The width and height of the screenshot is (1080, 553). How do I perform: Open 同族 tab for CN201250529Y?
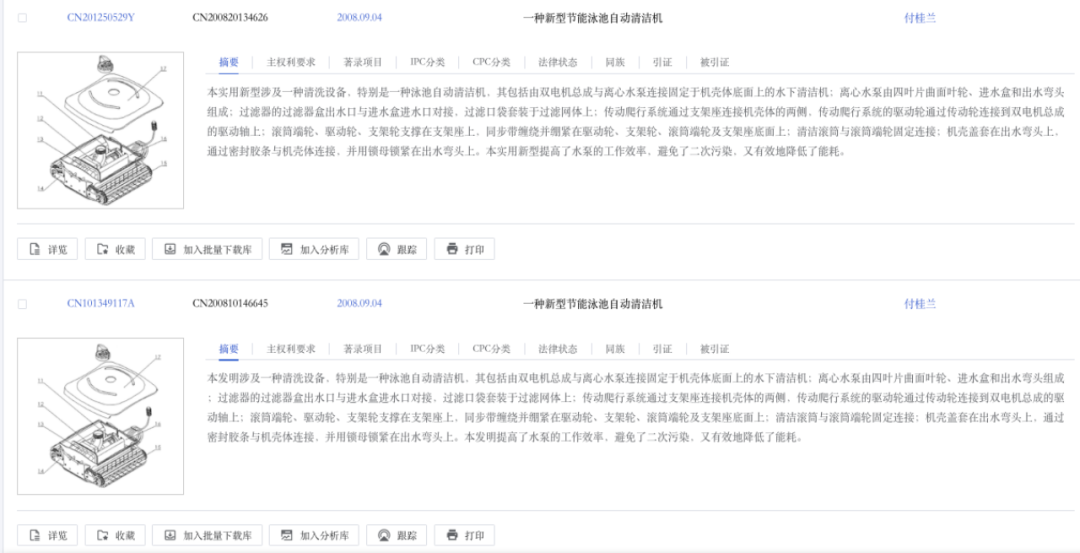point(615,62)
